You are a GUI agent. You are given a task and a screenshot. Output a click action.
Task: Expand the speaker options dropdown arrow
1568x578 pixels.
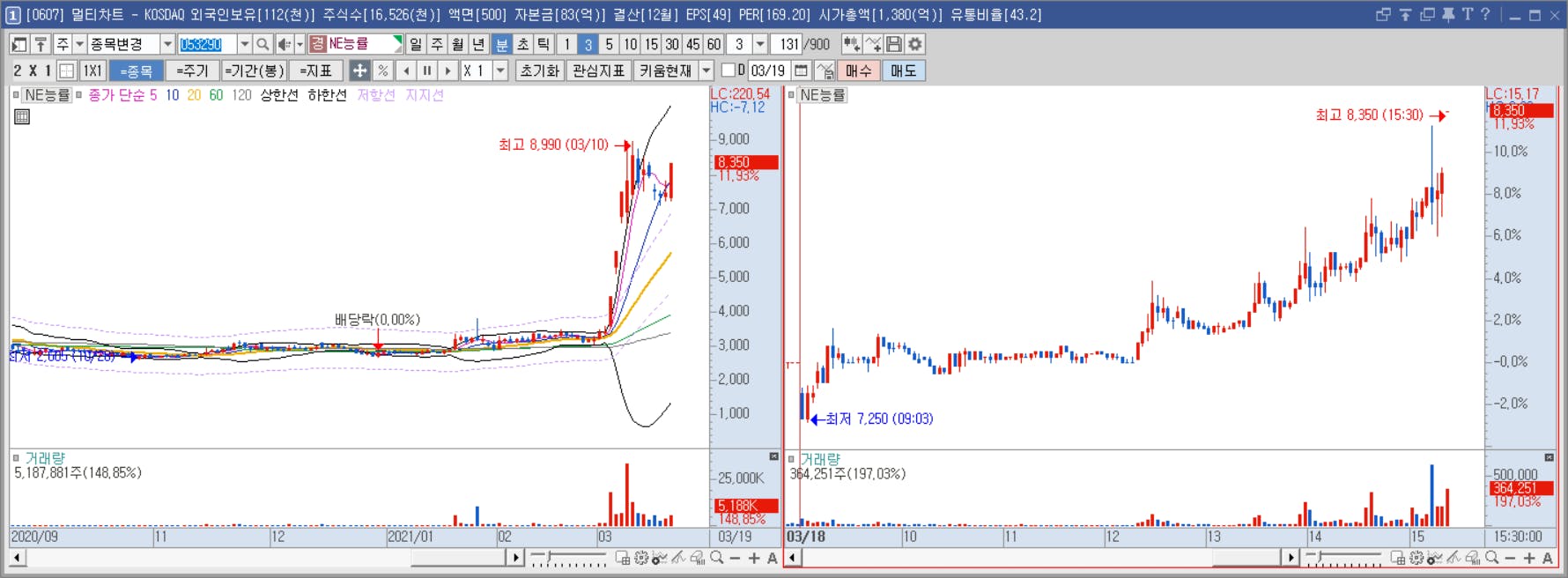[300, 44]
